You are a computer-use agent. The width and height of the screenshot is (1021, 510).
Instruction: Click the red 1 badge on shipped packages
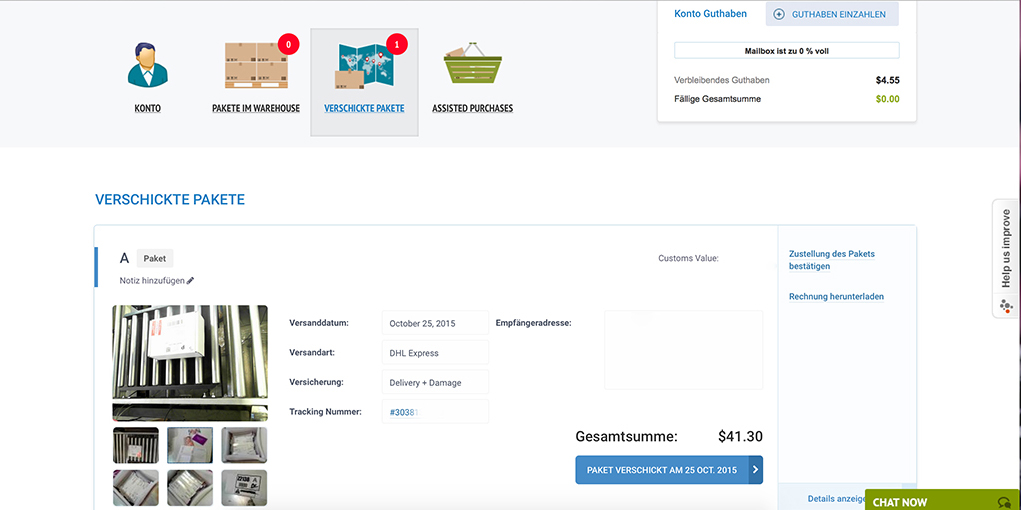point(397,44)
